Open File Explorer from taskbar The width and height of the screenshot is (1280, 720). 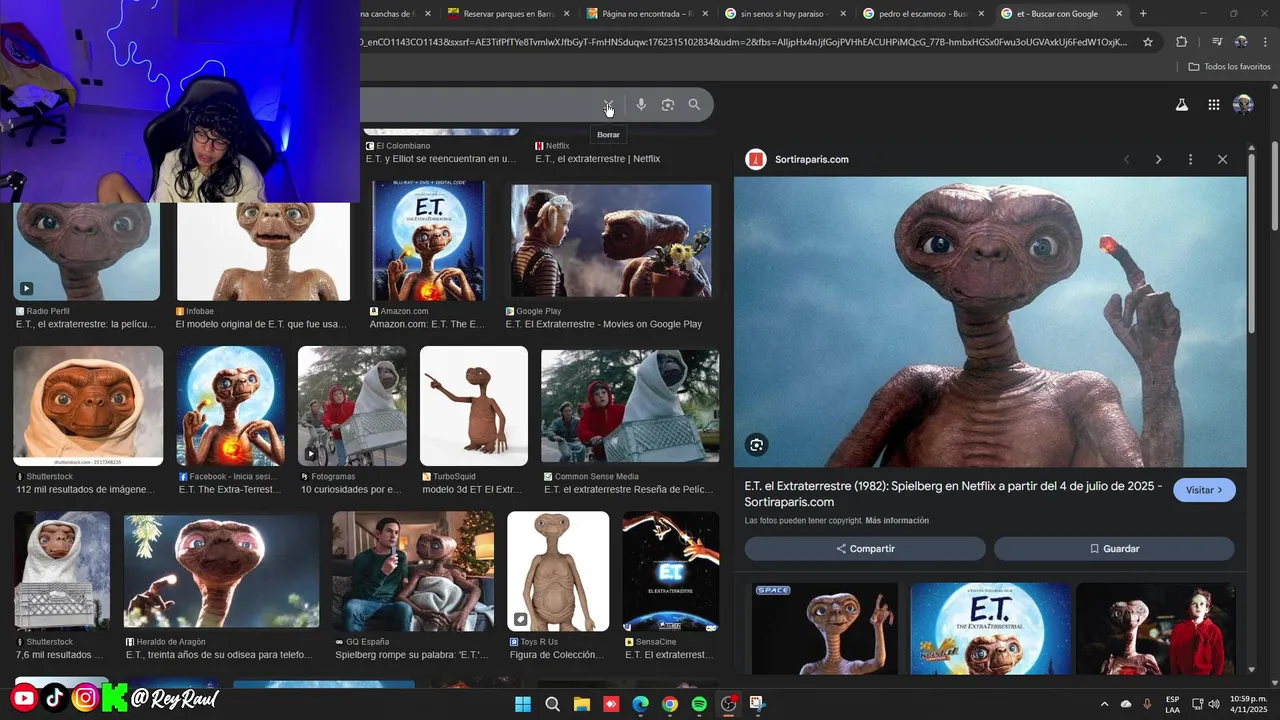click(581, 704)
